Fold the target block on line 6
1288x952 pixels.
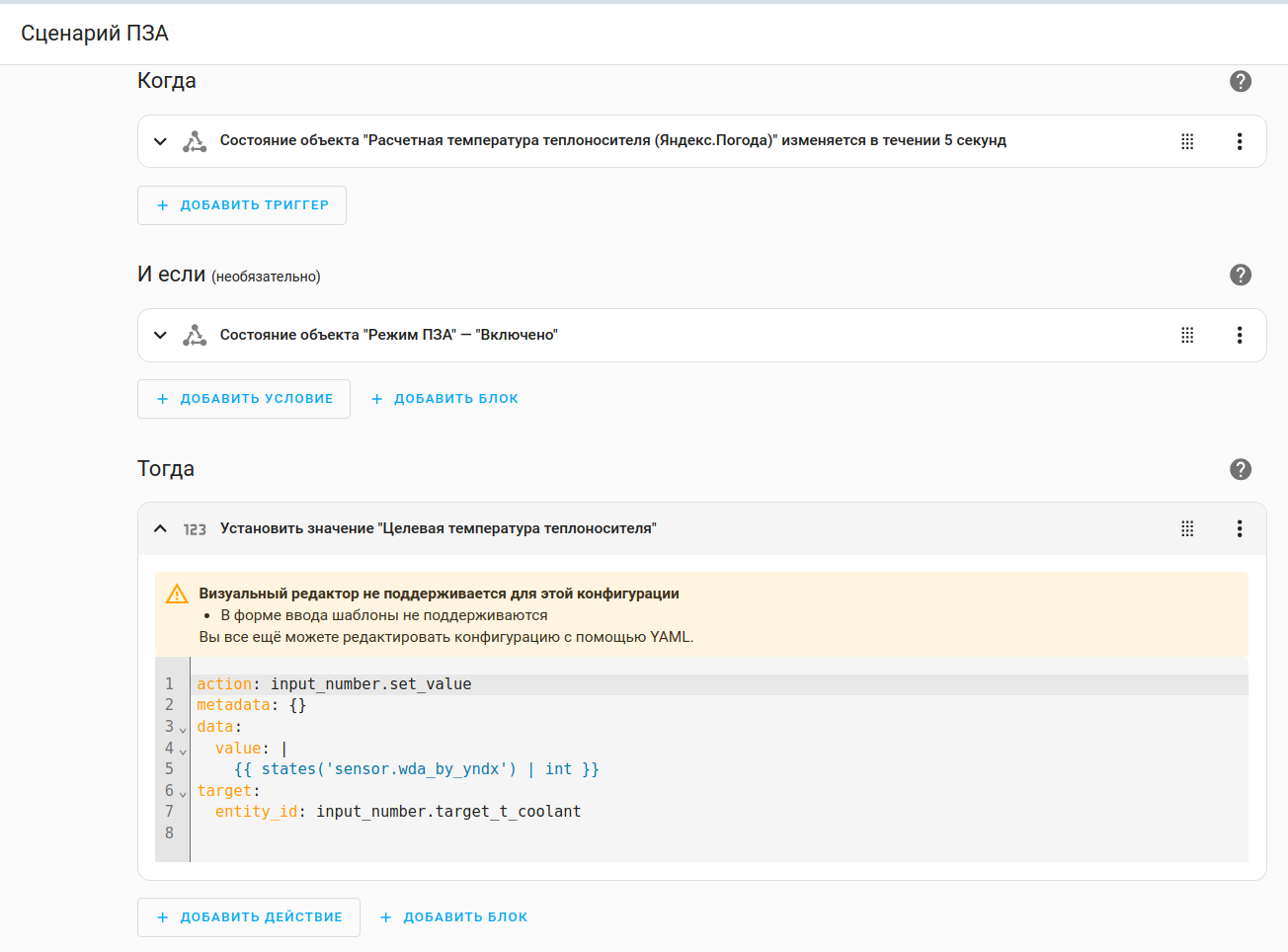coord(183,793)
